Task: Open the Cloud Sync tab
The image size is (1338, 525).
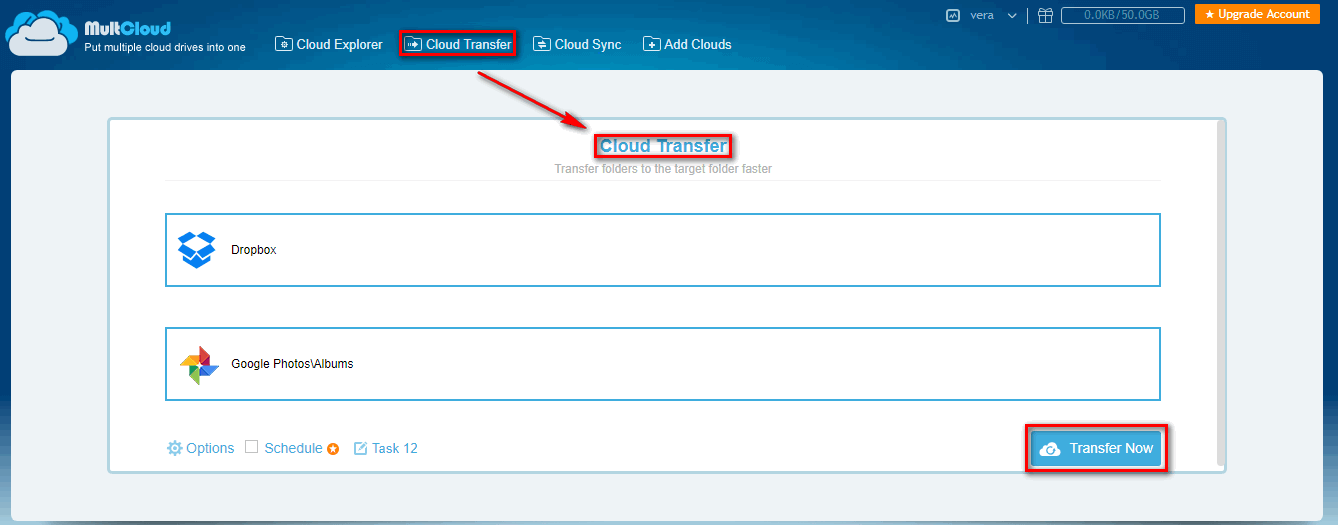Action: [577, 44]
